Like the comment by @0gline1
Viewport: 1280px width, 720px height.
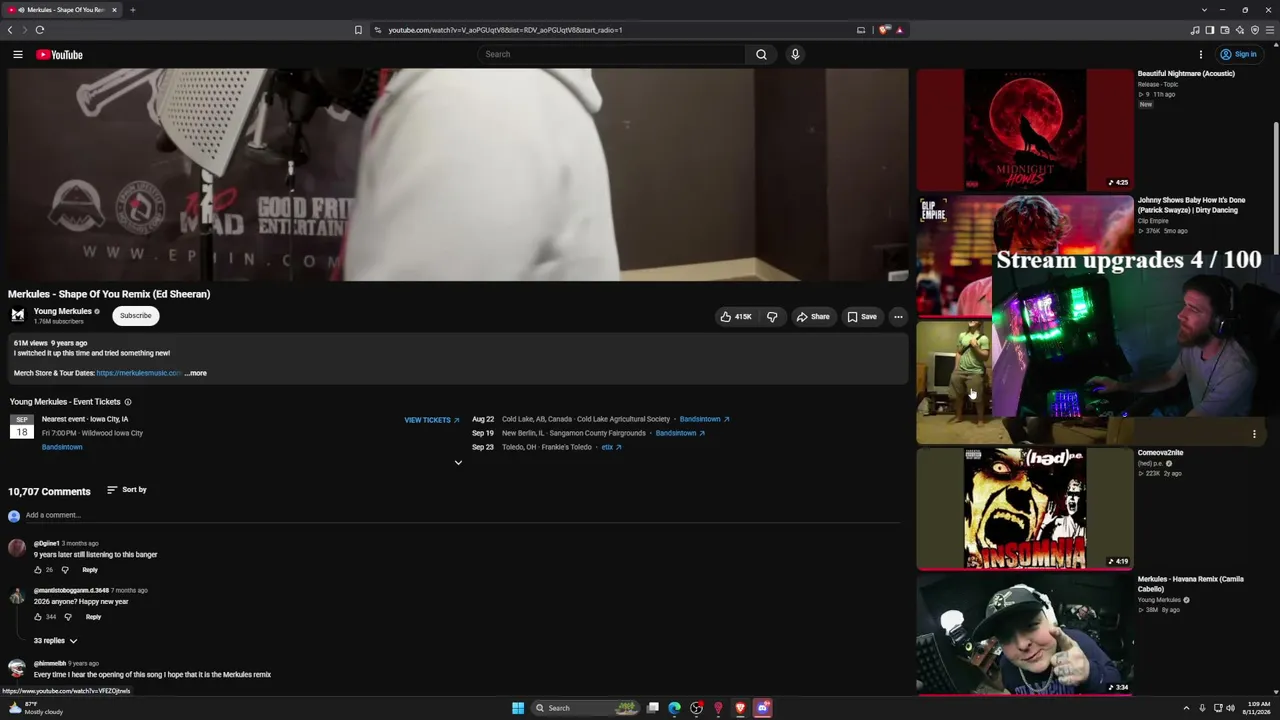[38, 570]
